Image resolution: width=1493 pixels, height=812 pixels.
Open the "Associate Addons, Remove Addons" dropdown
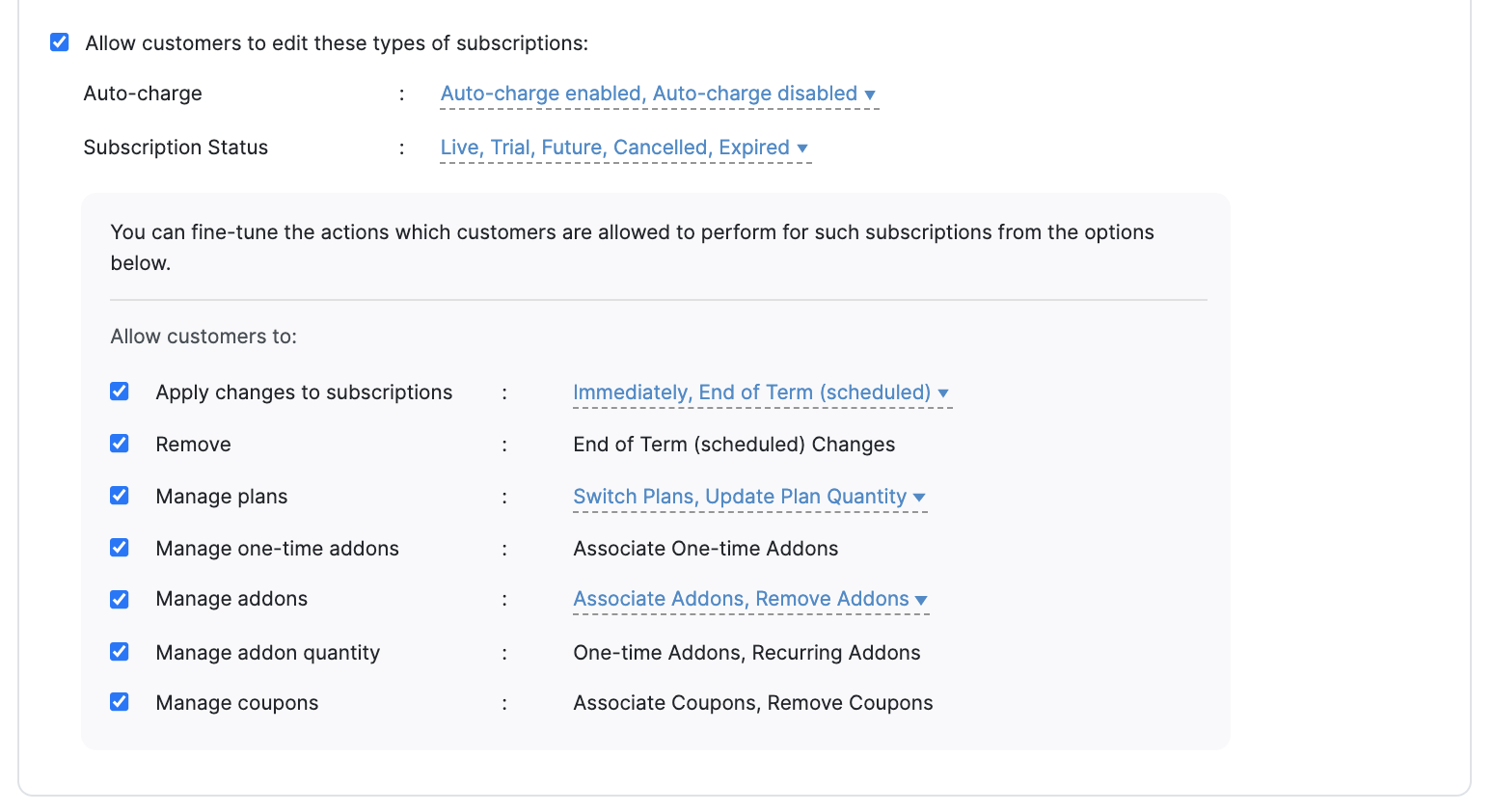(x=923, y=599)
